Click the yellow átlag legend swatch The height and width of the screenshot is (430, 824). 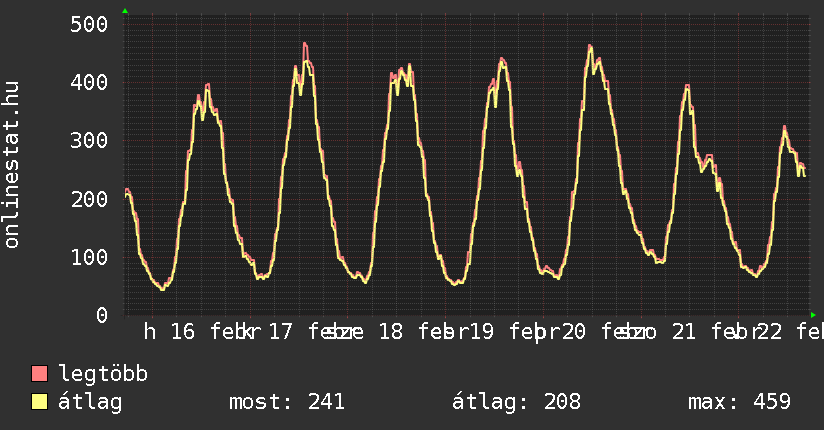point(40,402)
